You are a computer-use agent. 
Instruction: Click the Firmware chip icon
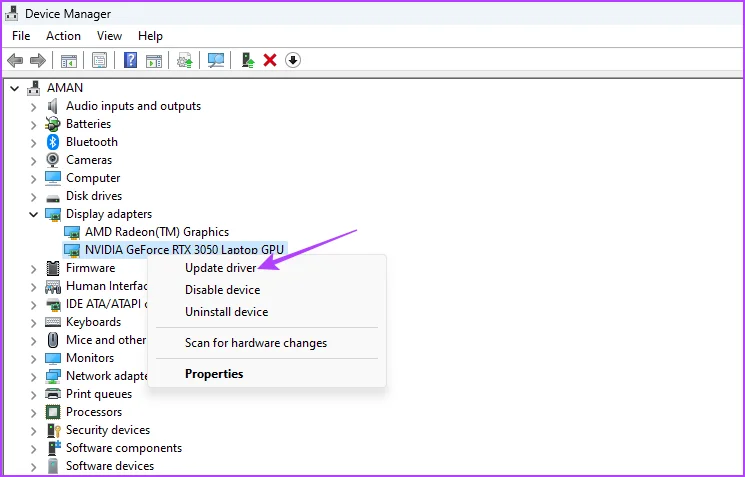pos(53,268)
